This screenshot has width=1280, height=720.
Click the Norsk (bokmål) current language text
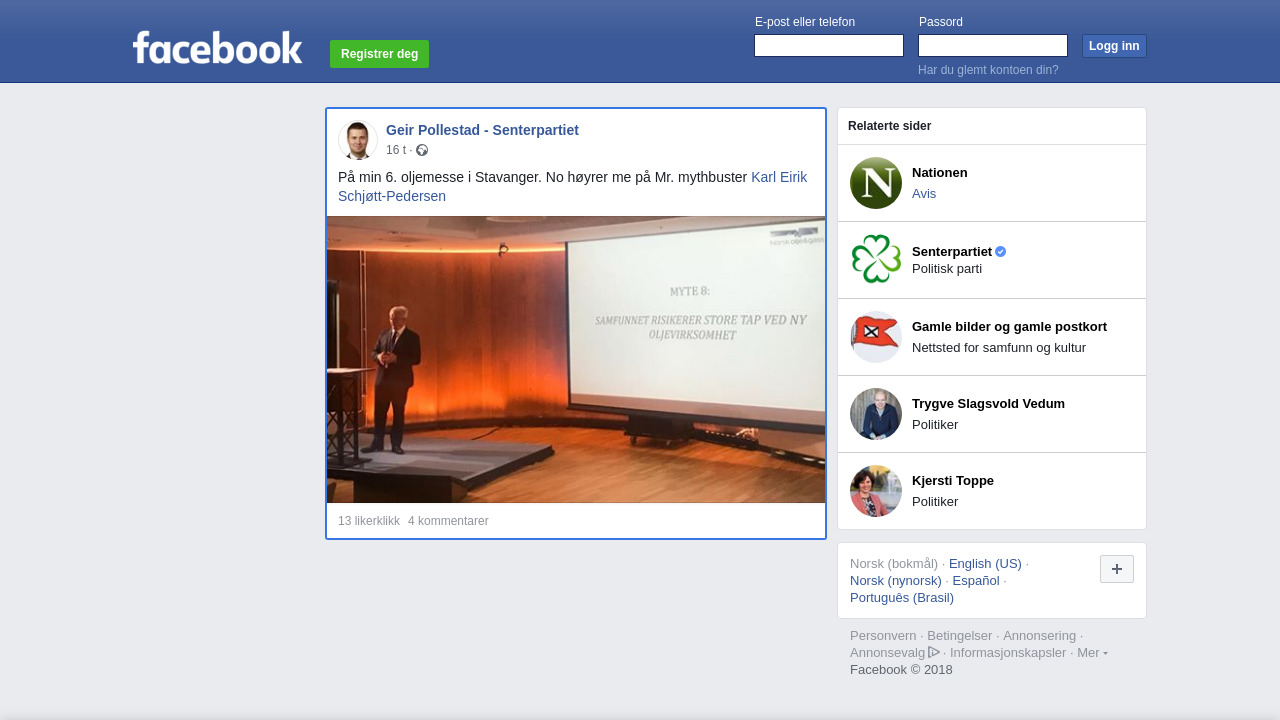pos(894,564)
